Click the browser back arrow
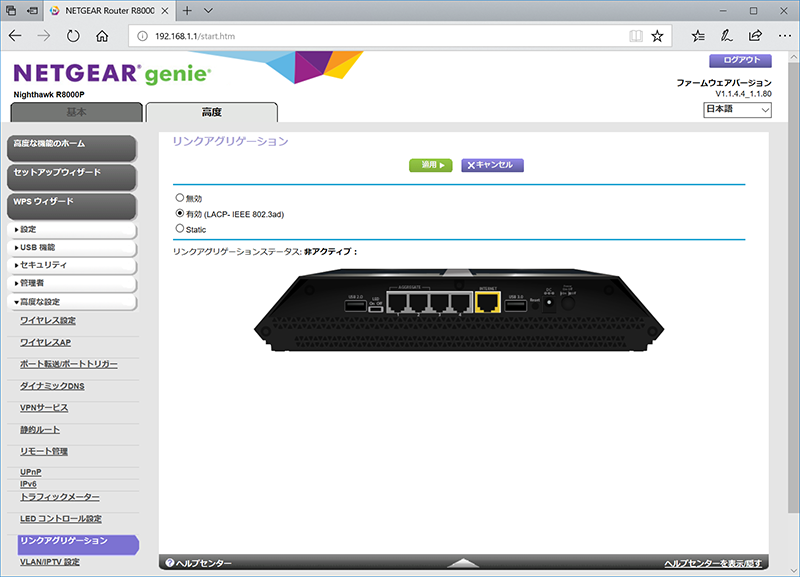 pyautogui.click(x=15, y=36)
